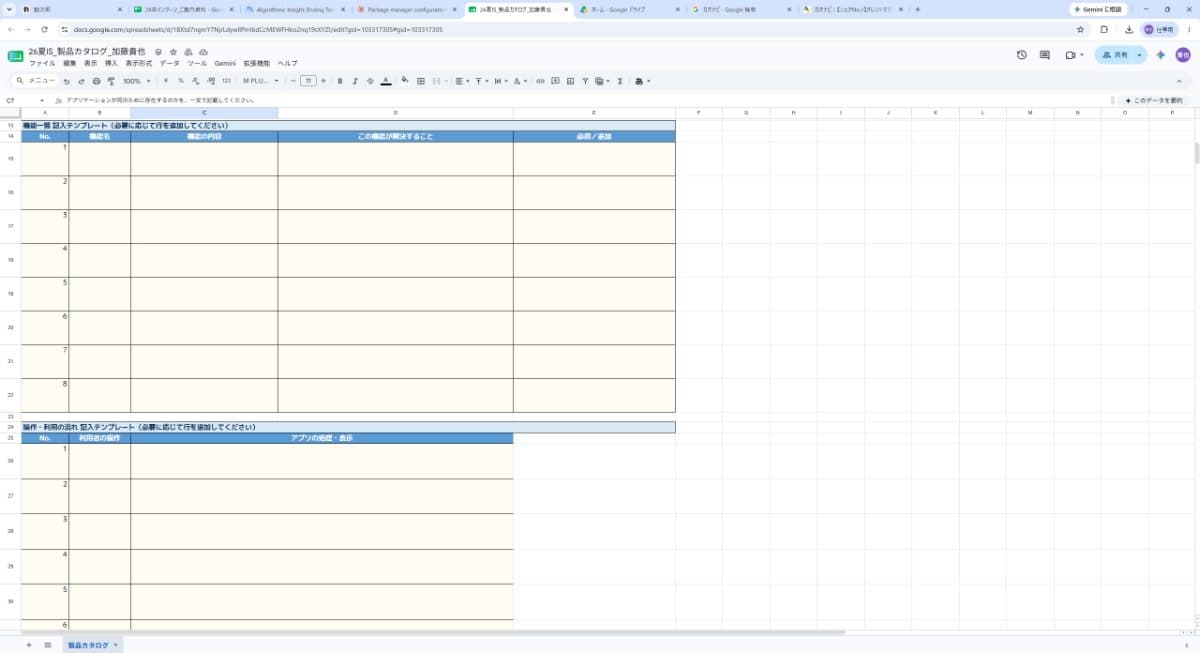The width and height of the screenshot is (1200, 653).
Task: Open the ツール menu
Action: tap(197, 63)
